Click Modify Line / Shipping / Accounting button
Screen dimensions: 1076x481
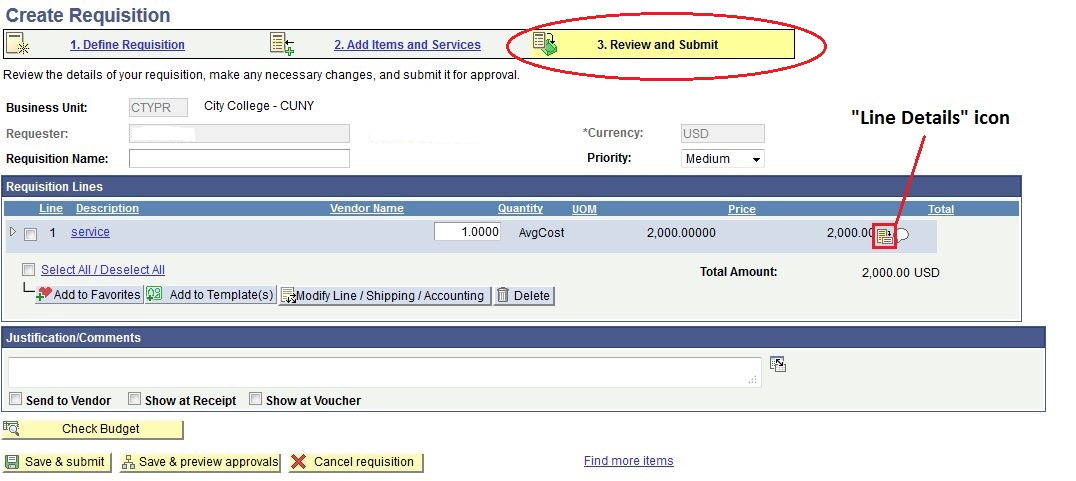click(x=385, y=295)
